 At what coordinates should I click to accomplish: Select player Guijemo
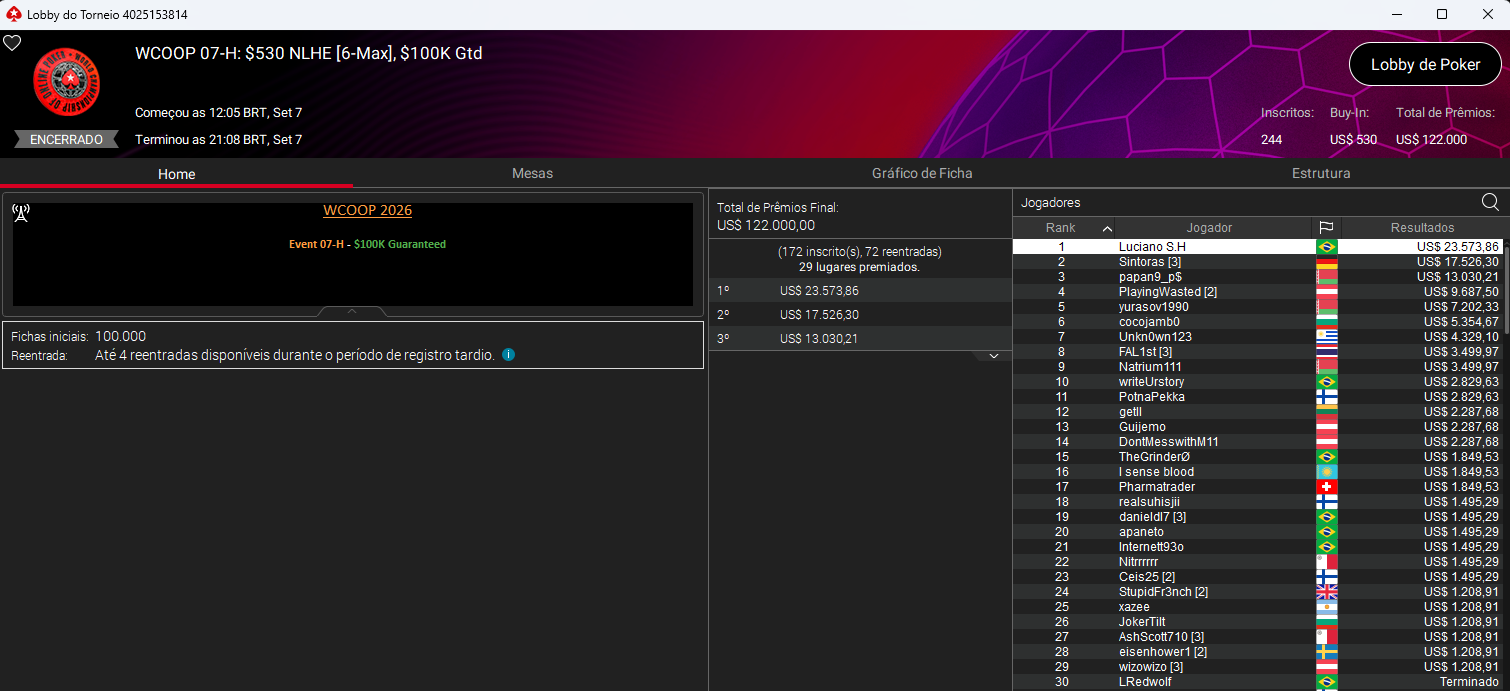click(x=1258, y=427)
